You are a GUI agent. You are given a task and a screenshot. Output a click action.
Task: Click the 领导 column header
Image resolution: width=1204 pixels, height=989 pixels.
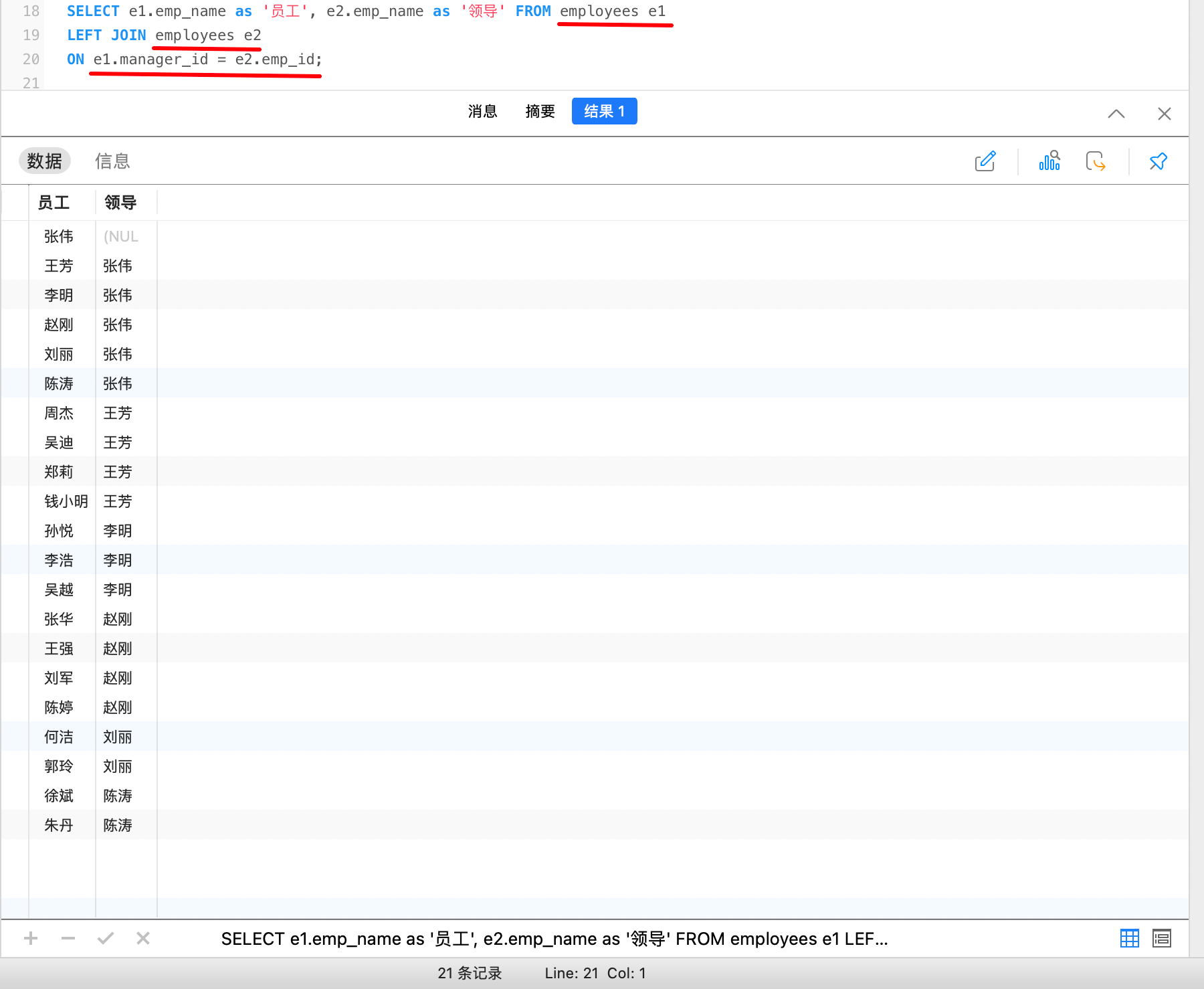pos(126,203)
